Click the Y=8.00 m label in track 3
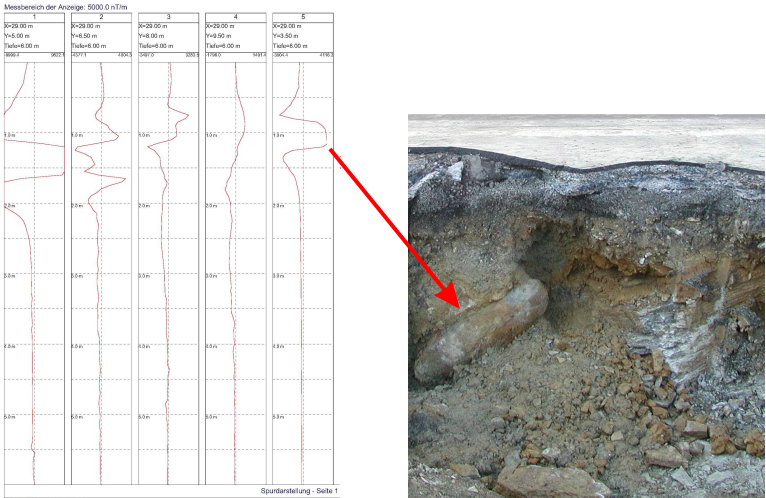 click(152, 36)
